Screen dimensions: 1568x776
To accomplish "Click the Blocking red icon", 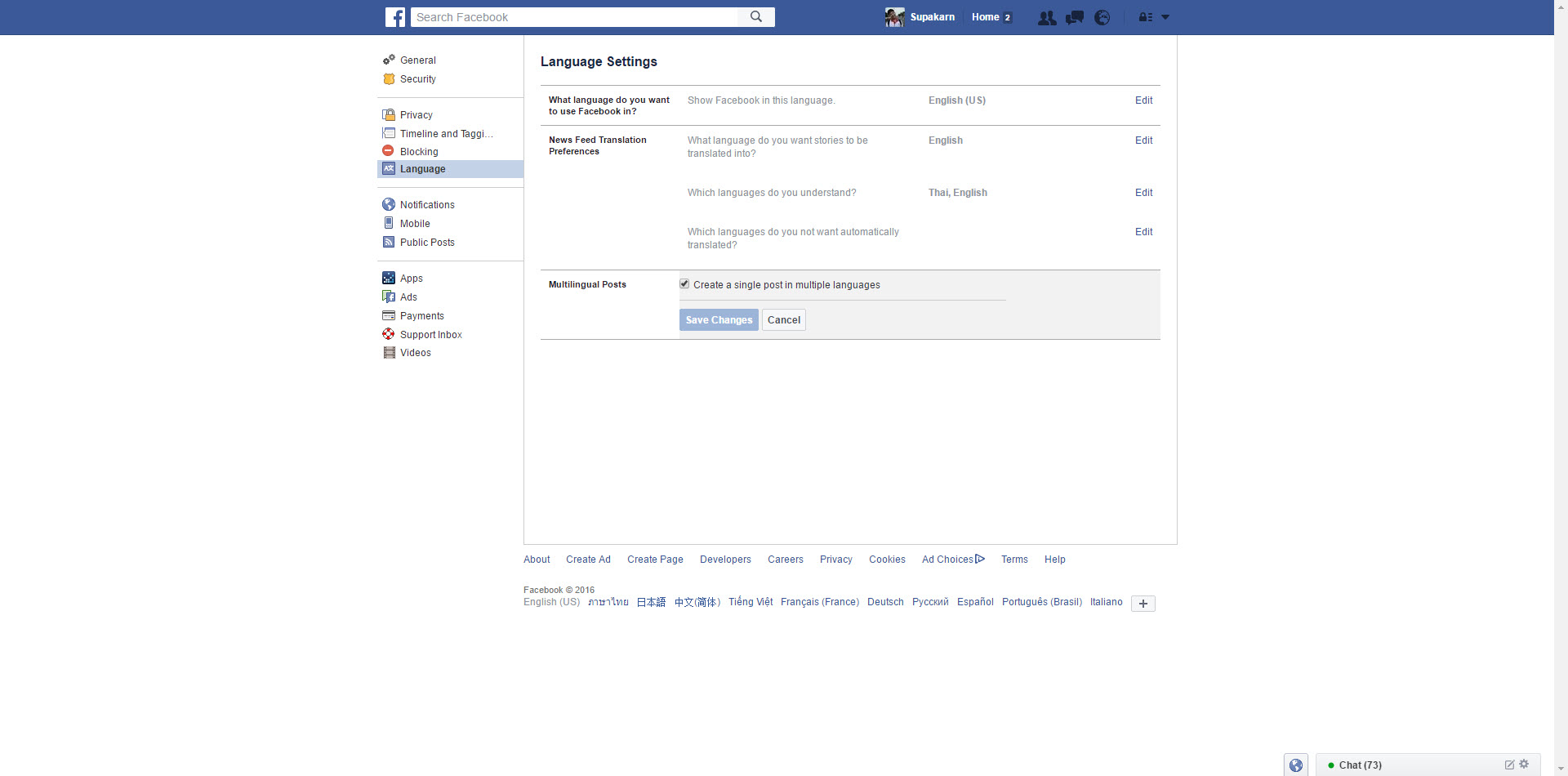I will pos(389,151).
